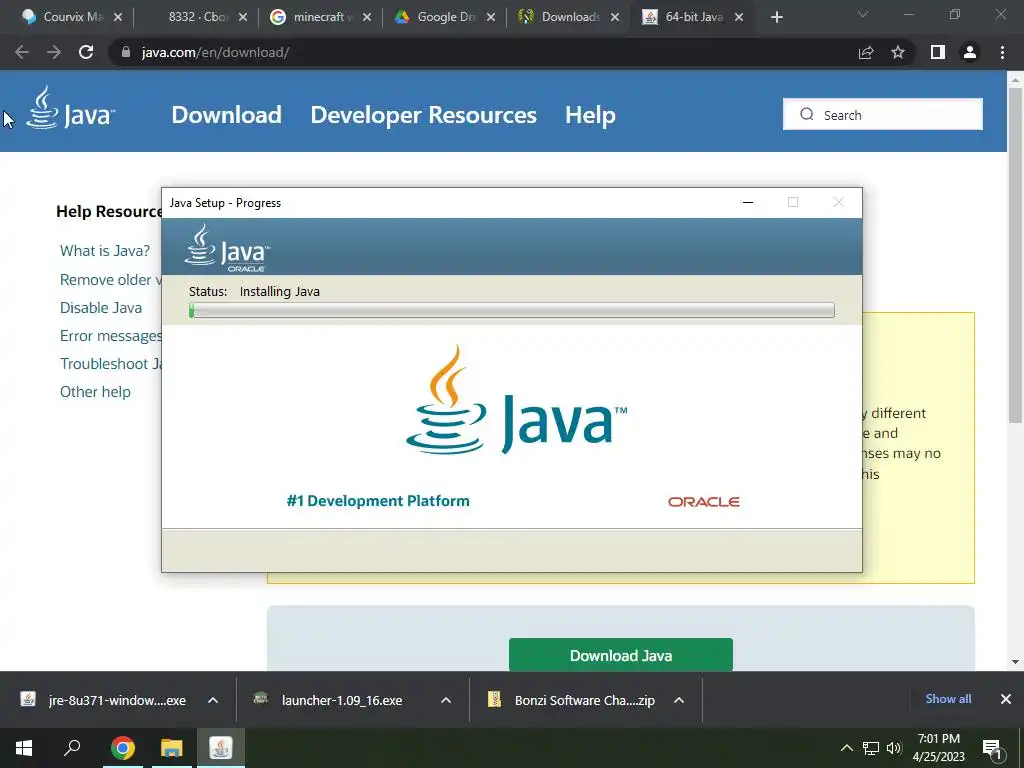Reload the Java download page

coord(86,52)
